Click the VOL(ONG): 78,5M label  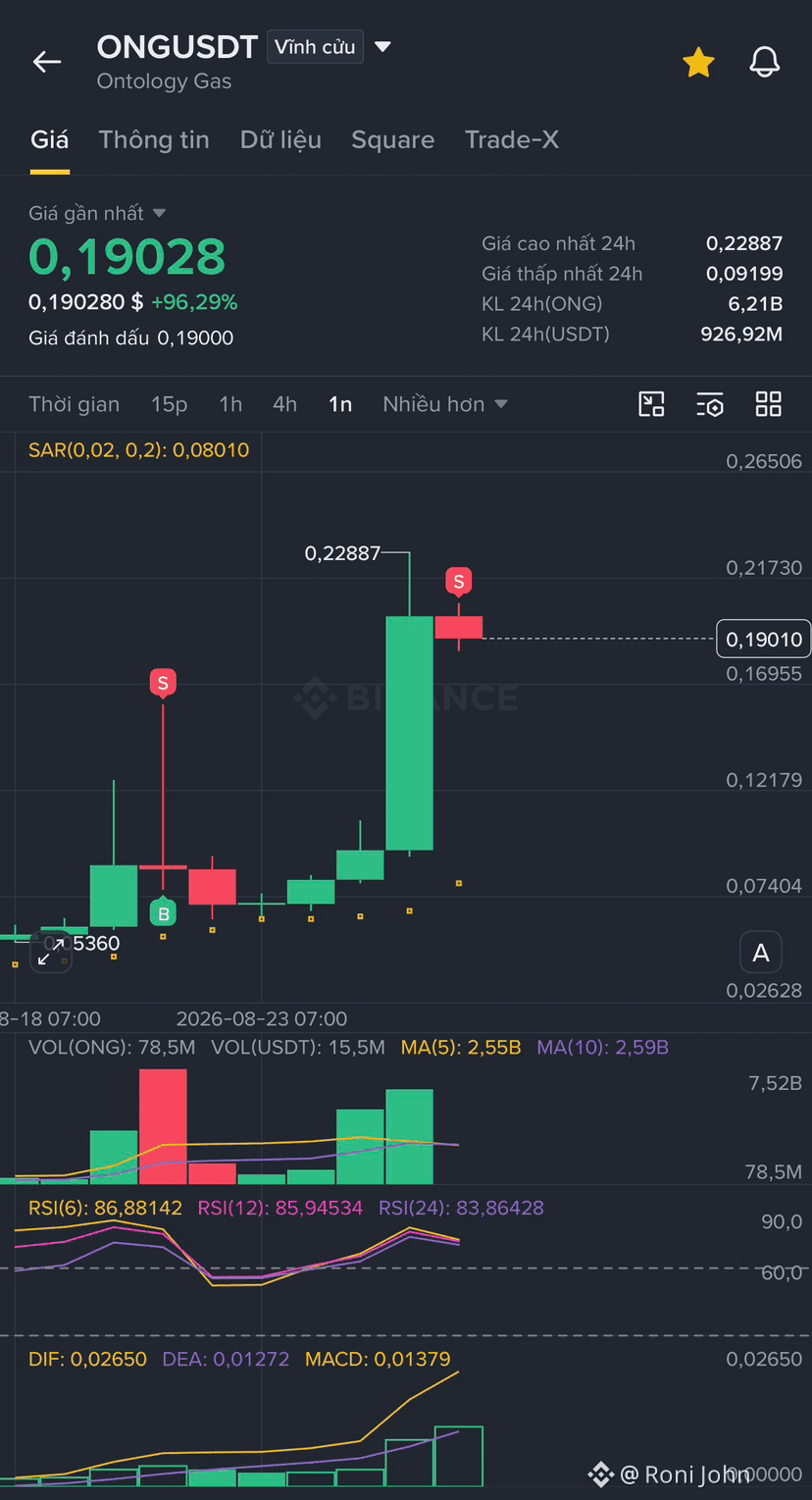pyautogui.click(x=112, y=1048)
